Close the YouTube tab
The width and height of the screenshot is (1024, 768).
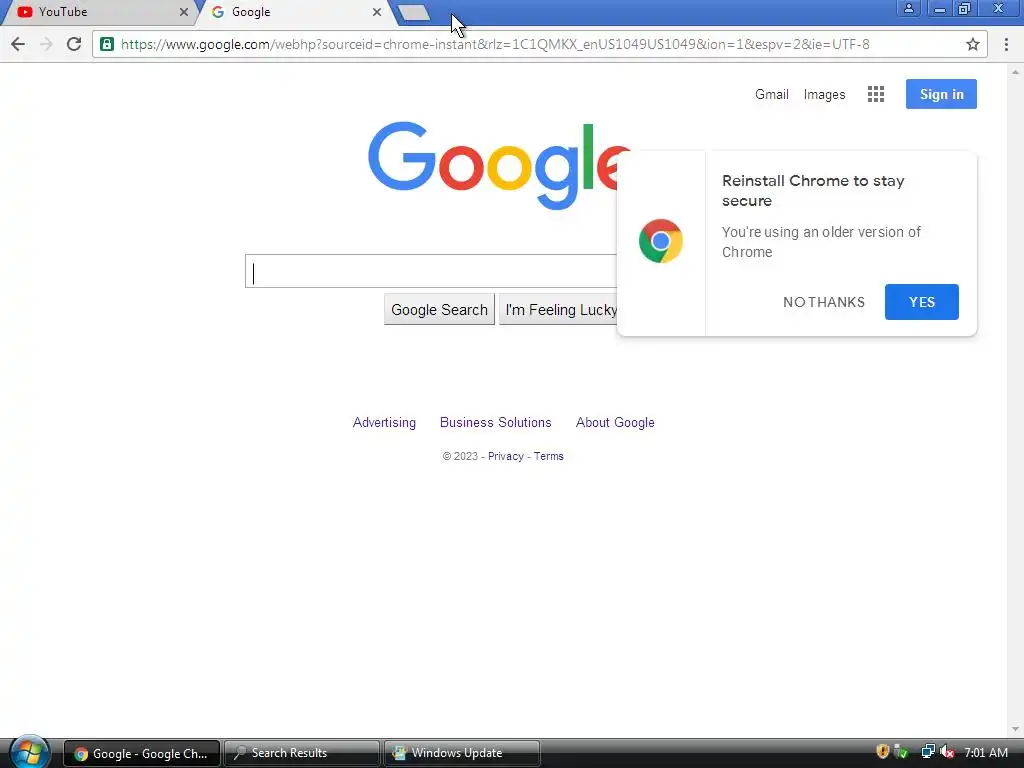184,12
